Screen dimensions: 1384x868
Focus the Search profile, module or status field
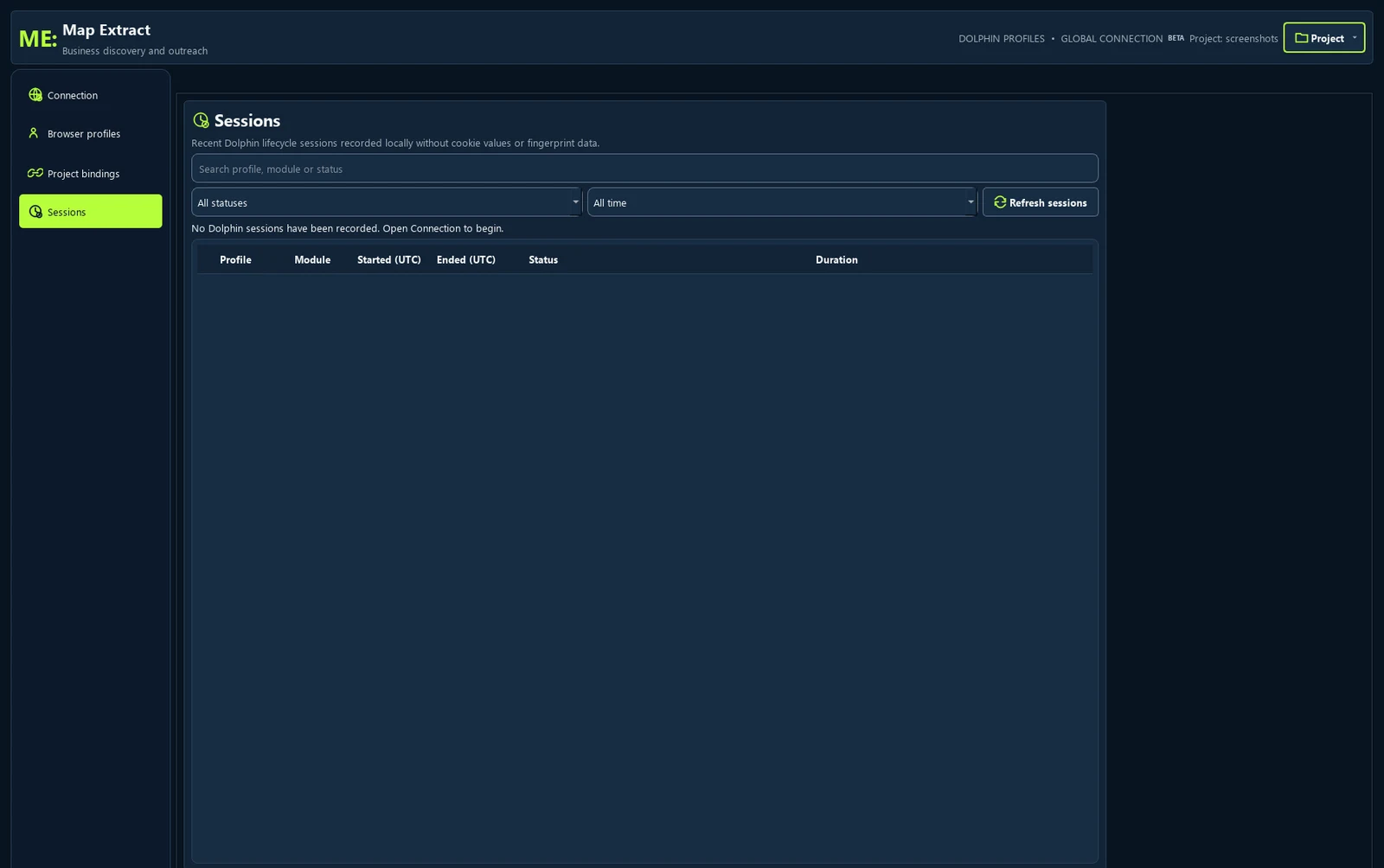pyautogui.click(x=644, y=169)
